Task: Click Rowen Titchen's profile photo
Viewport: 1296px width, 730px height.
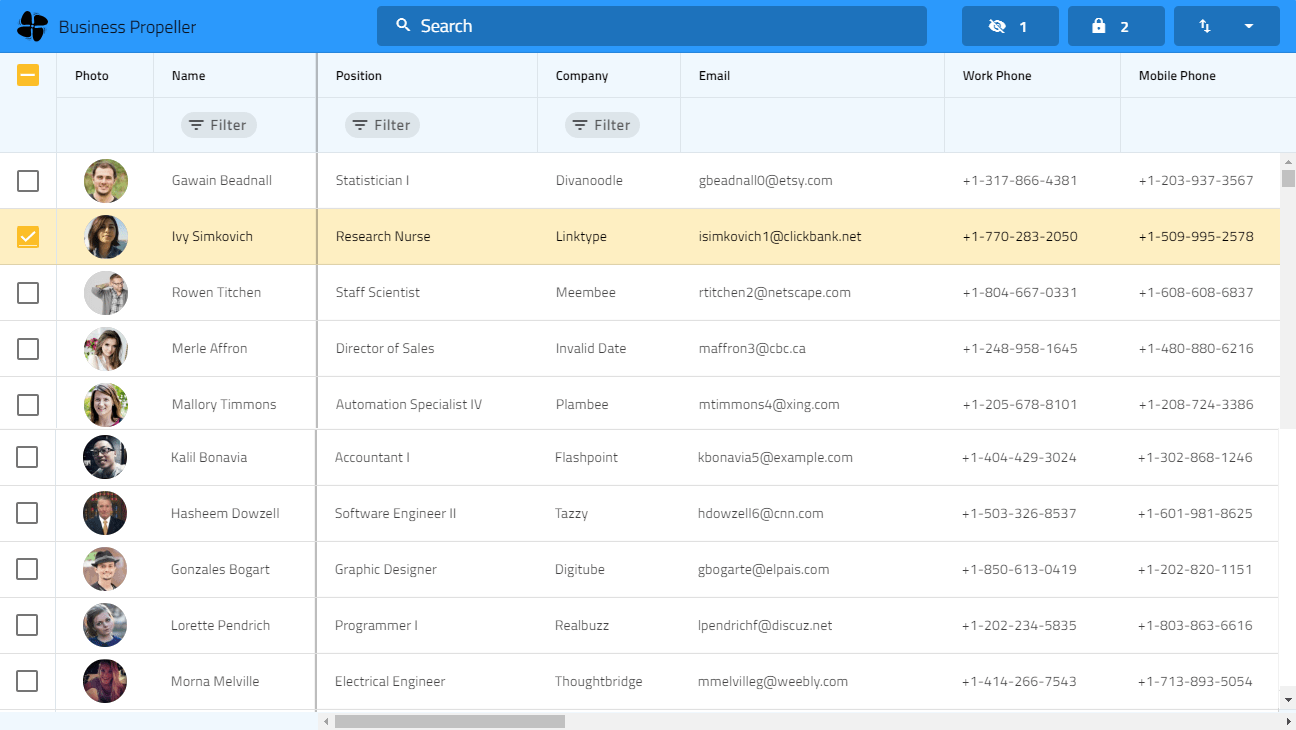Action: point(106,293)
